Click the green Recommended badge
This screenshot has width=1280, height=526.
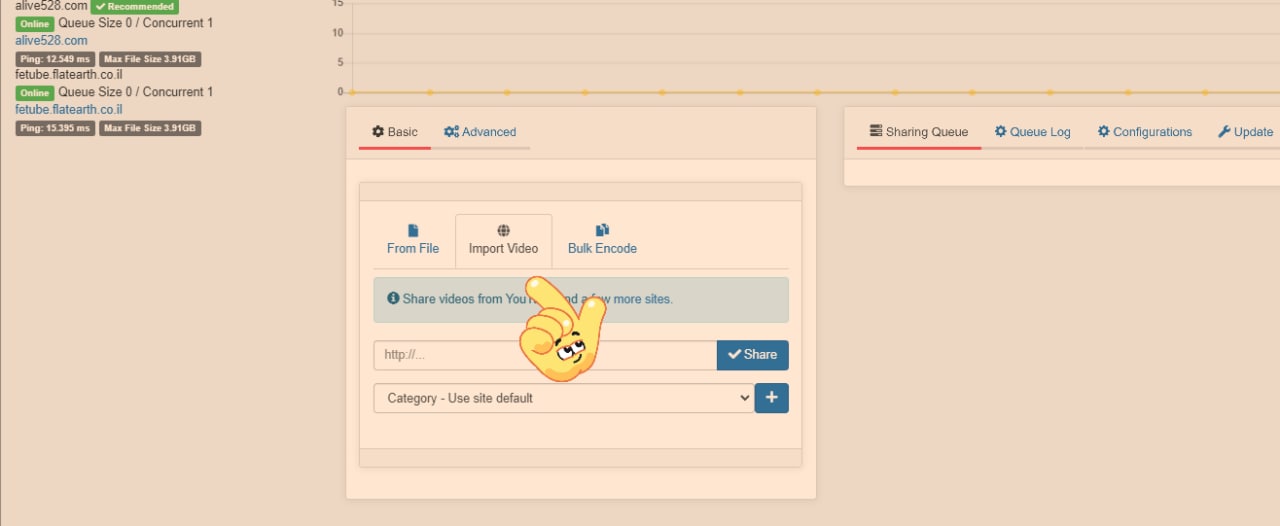click(134, 7)
